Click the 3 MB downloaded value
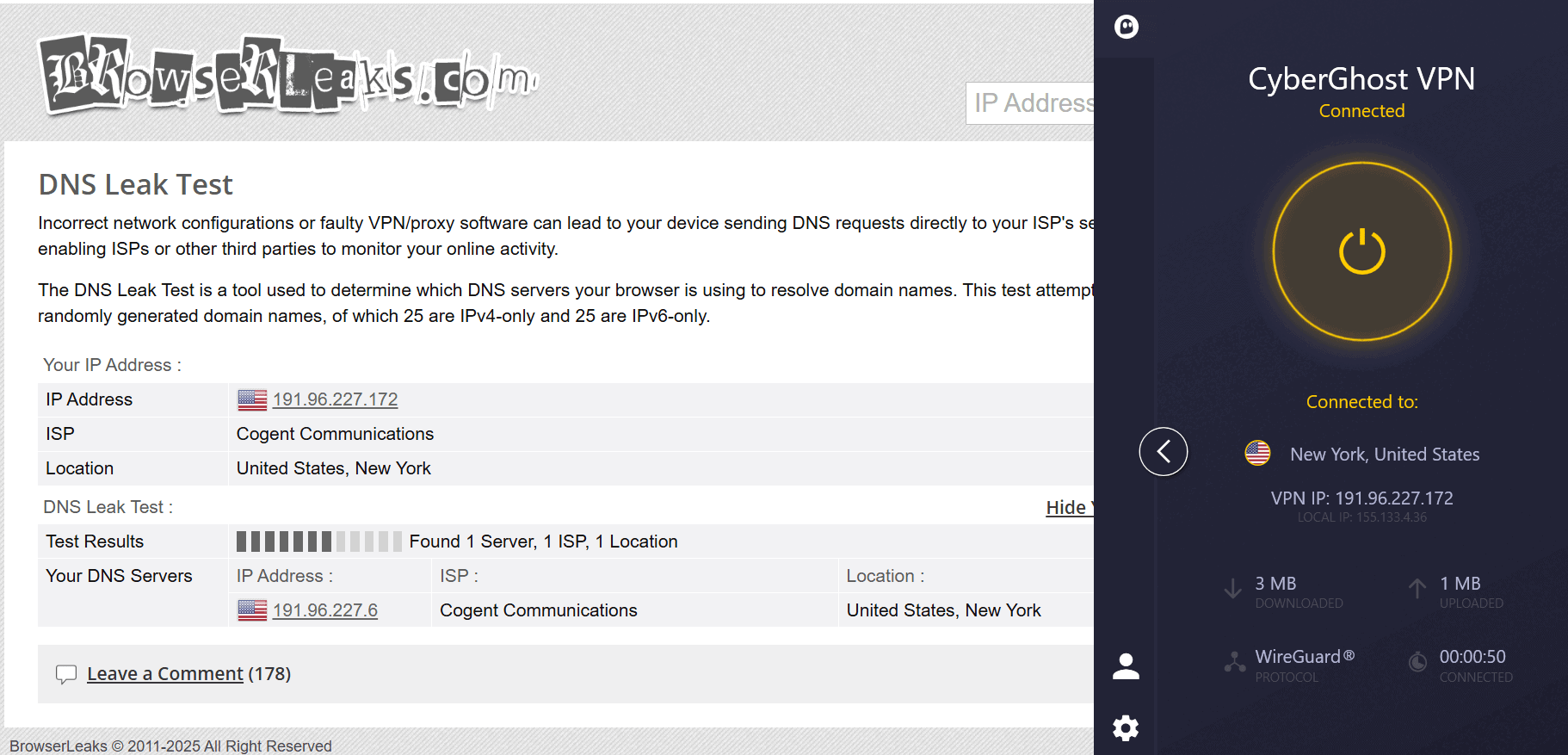 [x=1275, y=584]
